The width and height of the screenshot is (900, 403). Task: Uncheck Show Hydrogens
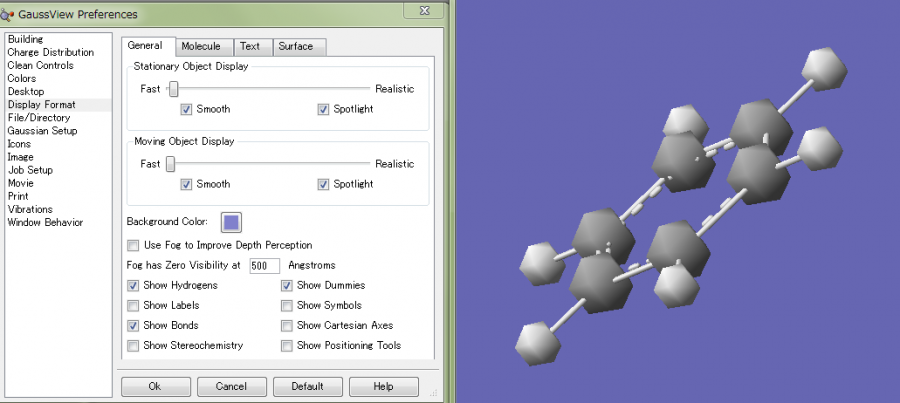tap(133, 286)
